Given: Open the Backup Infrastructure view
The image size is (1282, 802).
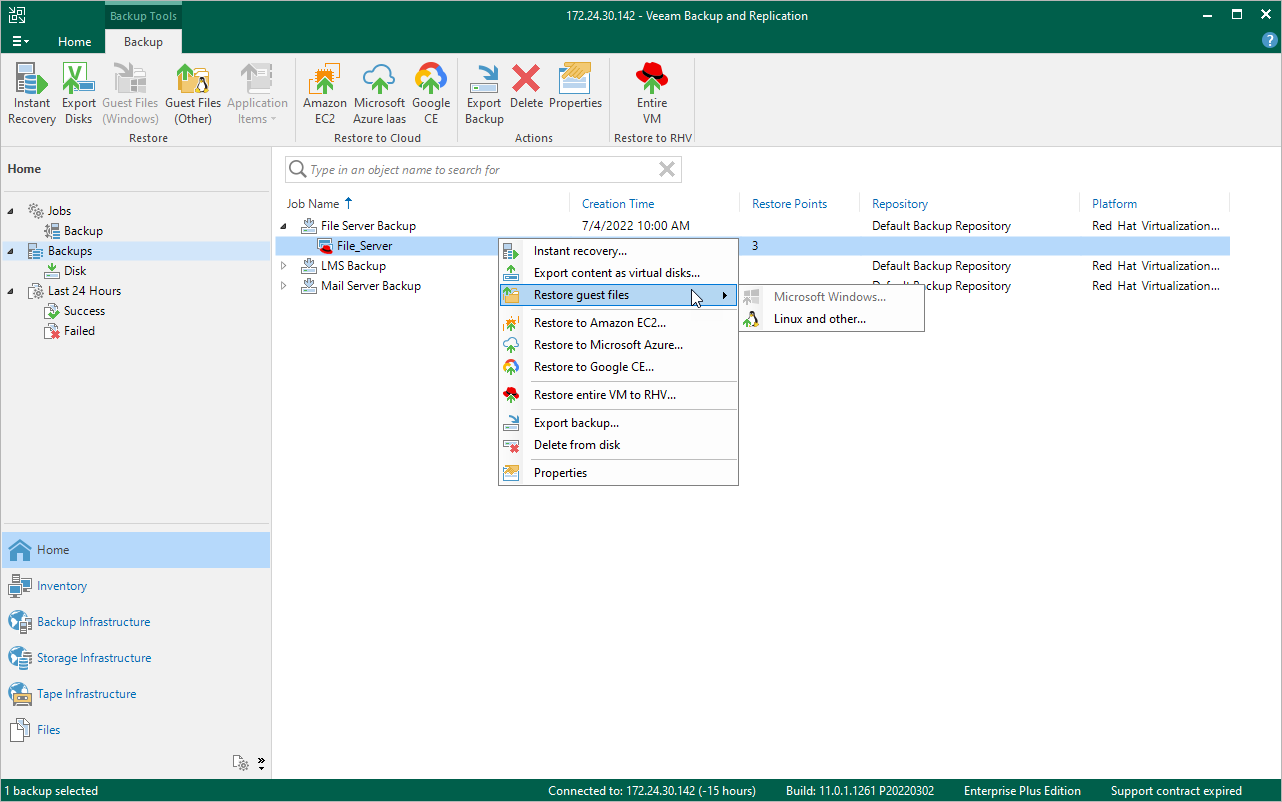Looking at the screenshot, I should 136,622.
